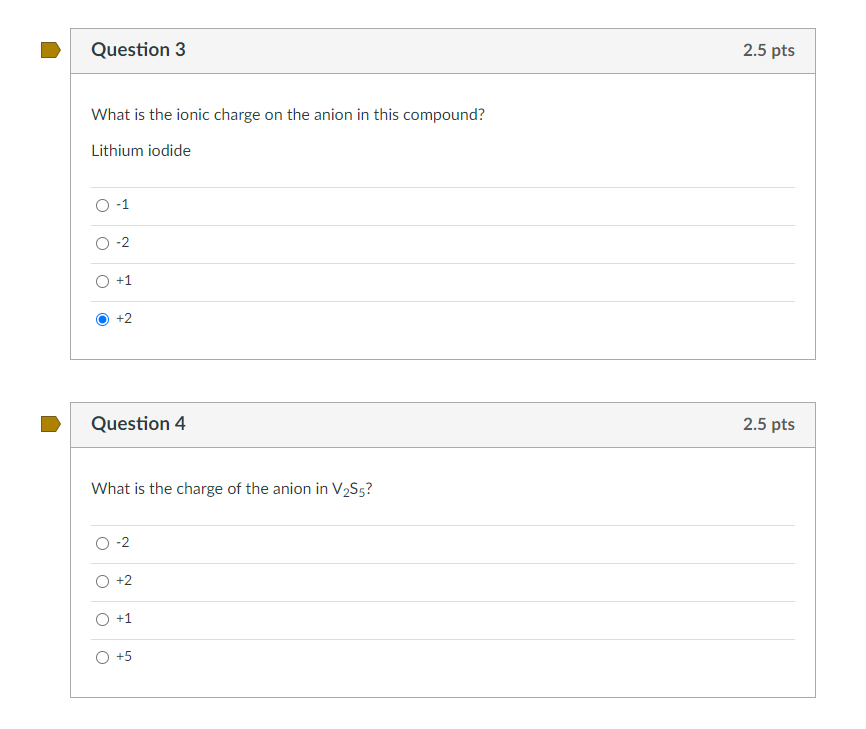Click the flag icon beside Question 4
Viewport: 866px width, 729px height.
50,424
